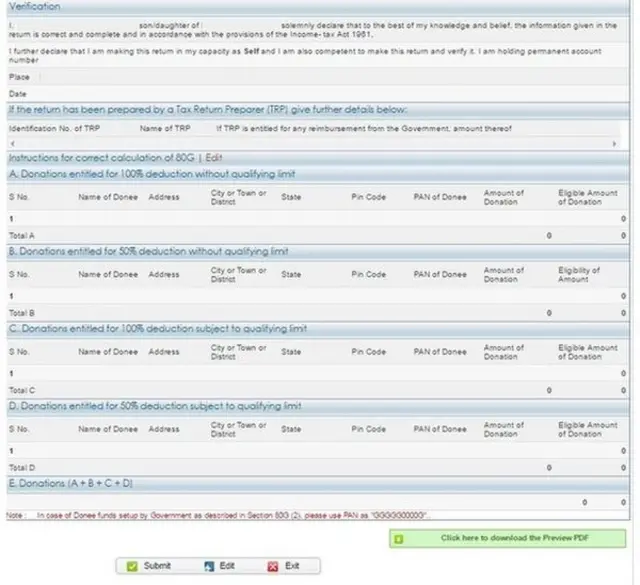This screenshot has width=640, height=585.
Task: Click 'Pin Code' column in section C
Action: (369, 352)
